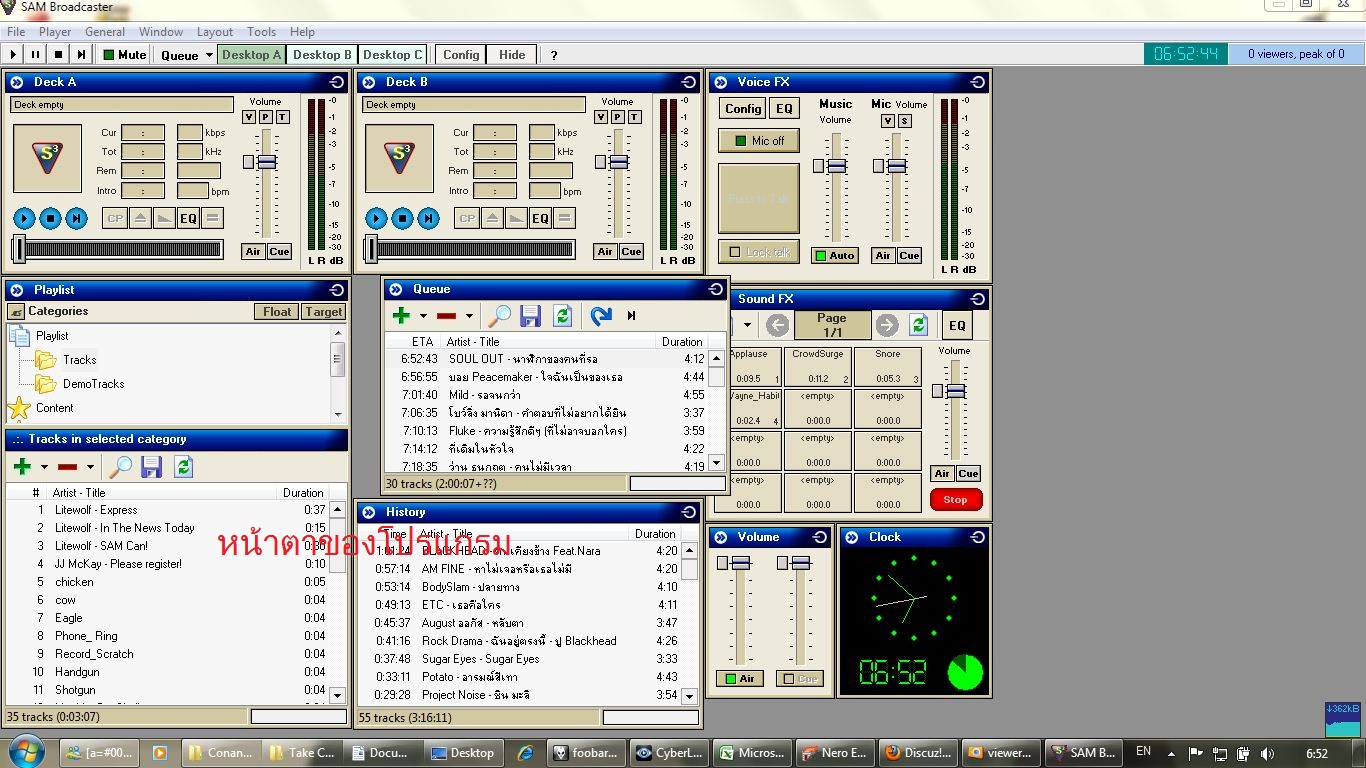
Task: Click the floppy disk icon under Tracks in selected category
Action: [151, 466]
